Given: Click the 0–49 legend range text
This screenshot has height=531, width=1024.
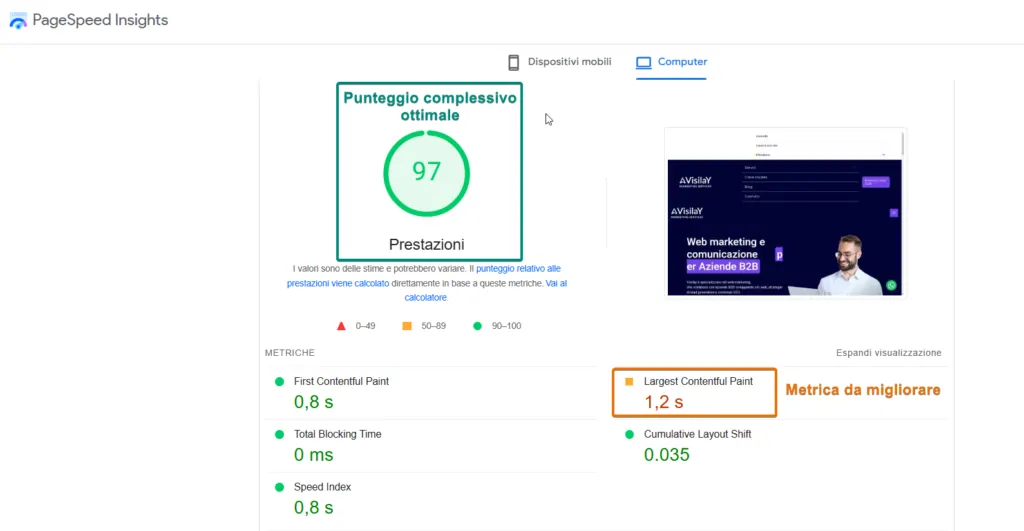Looking at the screenshot, I should point(366,326).
